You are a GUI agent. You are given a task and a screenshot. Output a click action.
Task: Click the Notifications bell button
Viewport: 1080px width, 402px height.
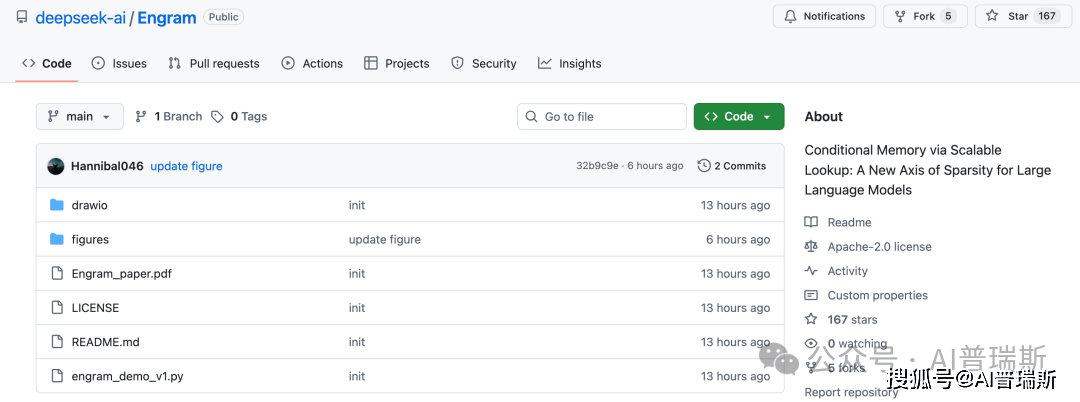click(x=824, y=16)
